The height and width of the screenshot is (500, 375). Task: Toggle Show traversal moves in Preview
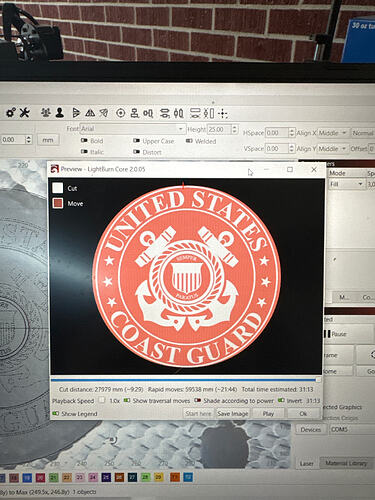point(127,400)
